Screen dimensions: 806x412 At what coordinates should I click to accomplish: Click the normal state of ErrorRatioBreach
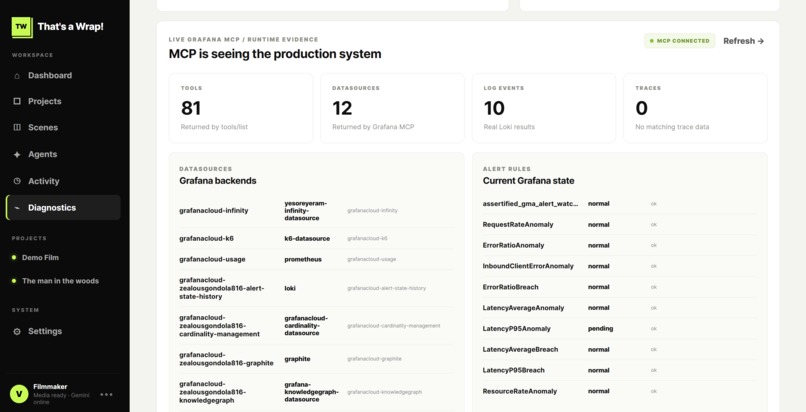[x=598, y=287]
